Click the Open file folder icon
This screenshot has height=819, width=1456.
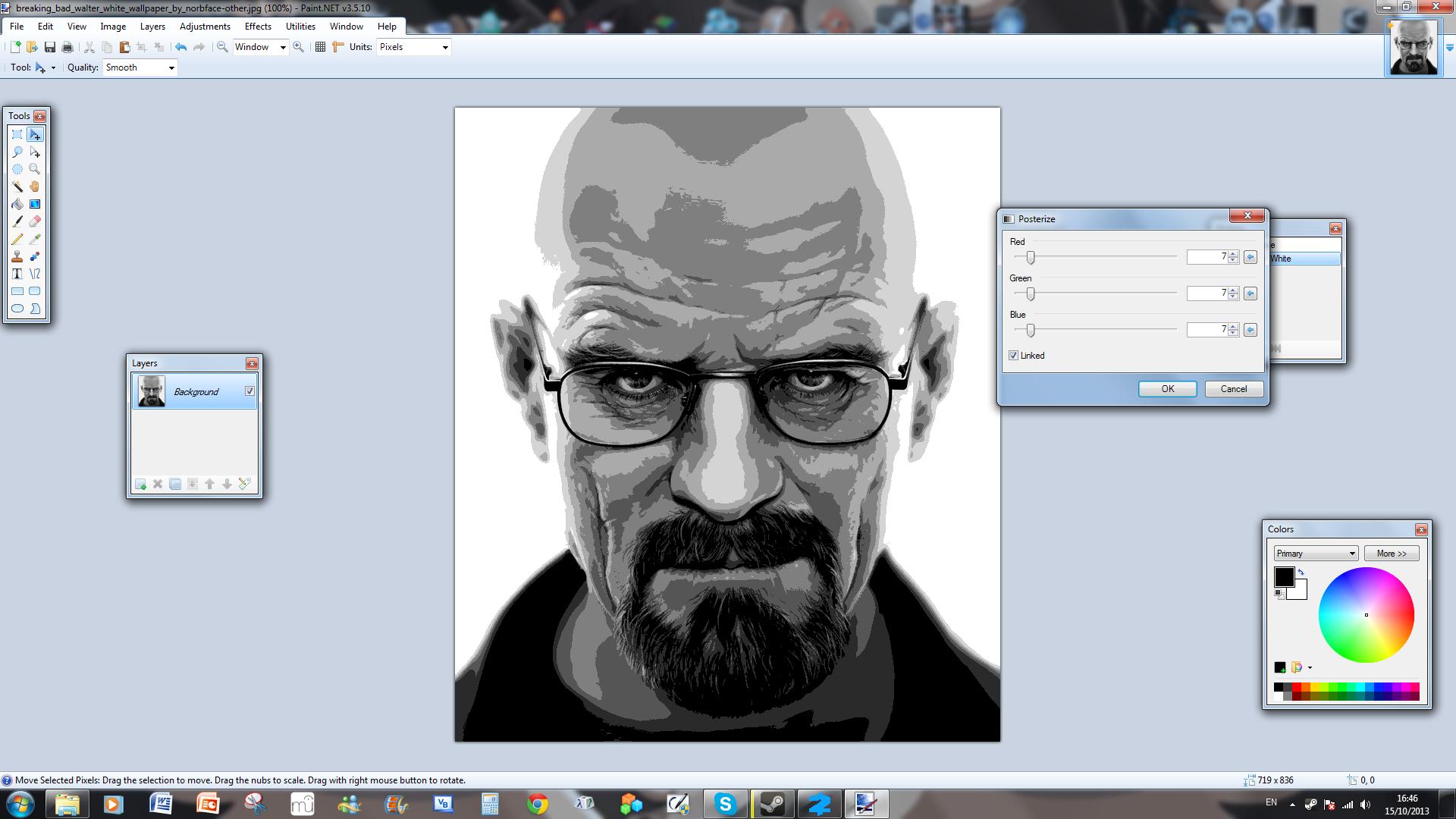click(x=32, y=47)
